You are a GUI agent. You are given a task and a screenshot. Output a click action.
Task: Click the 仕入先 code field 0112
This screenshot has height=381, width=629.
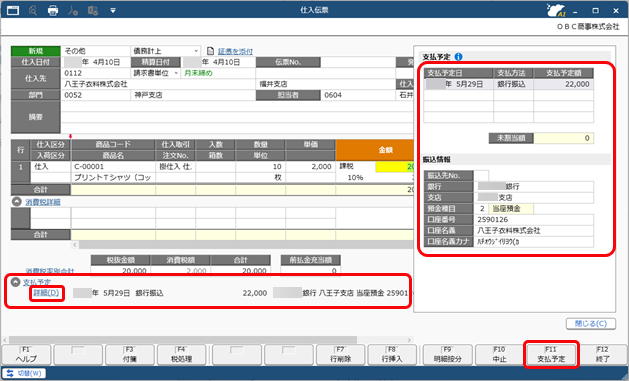(x=96, y=73)
